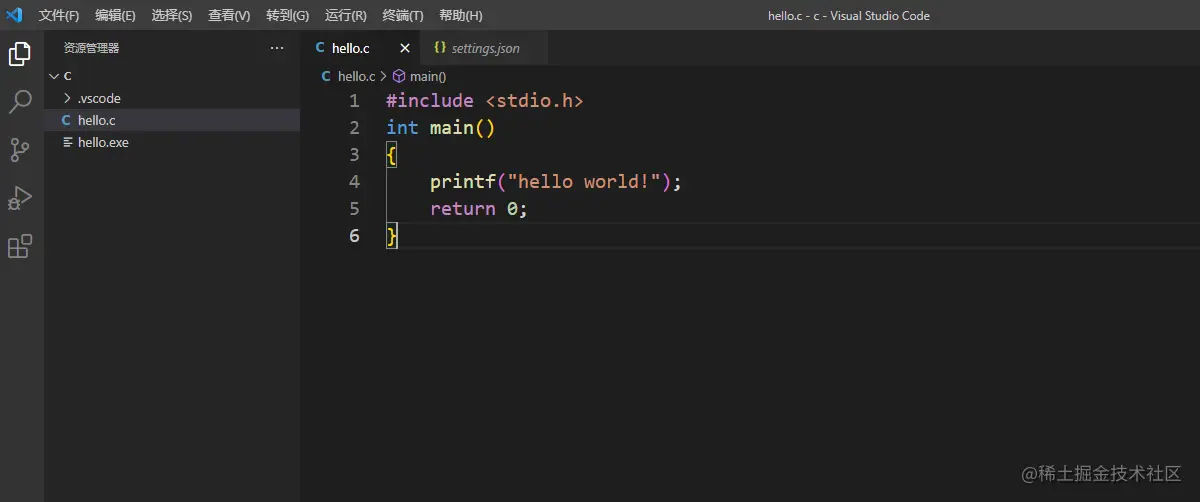Click <stdio.h> in the include line
This screenshot has height=502, width=1200.
click(x=534, y=101)
